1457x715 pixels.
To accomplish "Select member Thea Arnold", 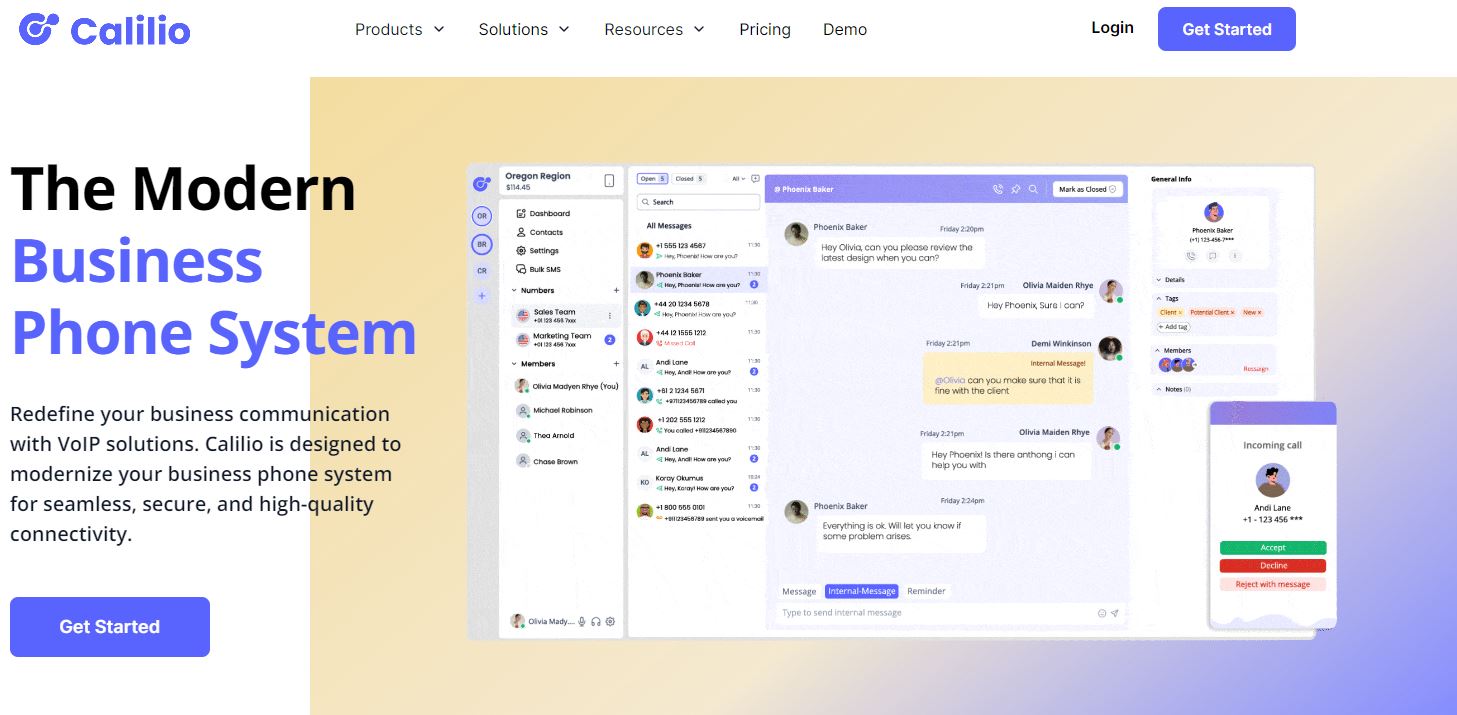I will click(x=547, y=436).
